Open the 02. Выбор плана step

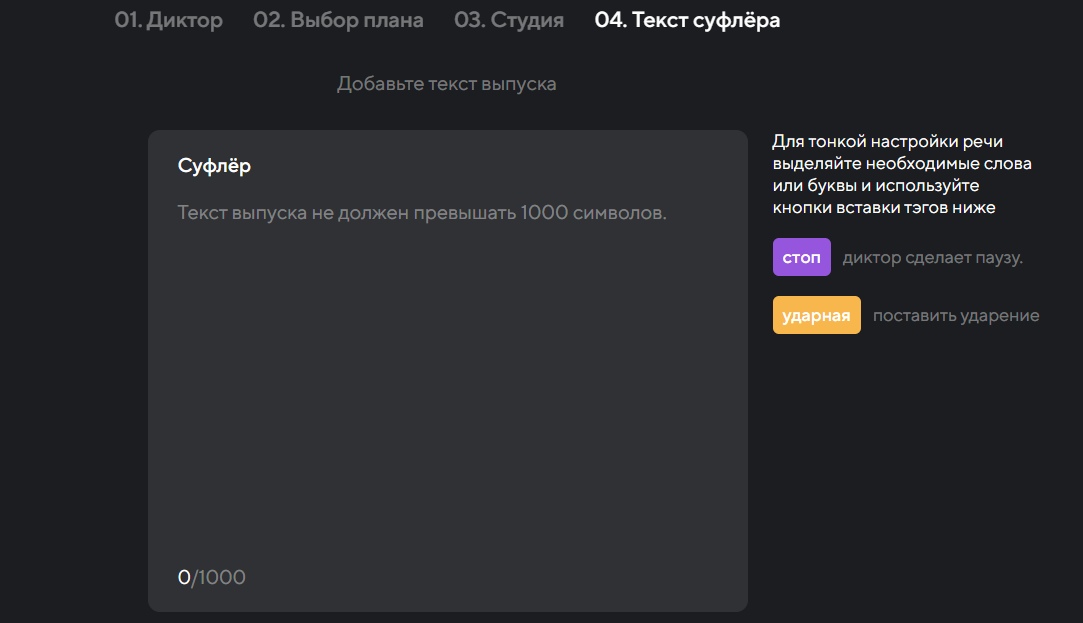point(338,20)
